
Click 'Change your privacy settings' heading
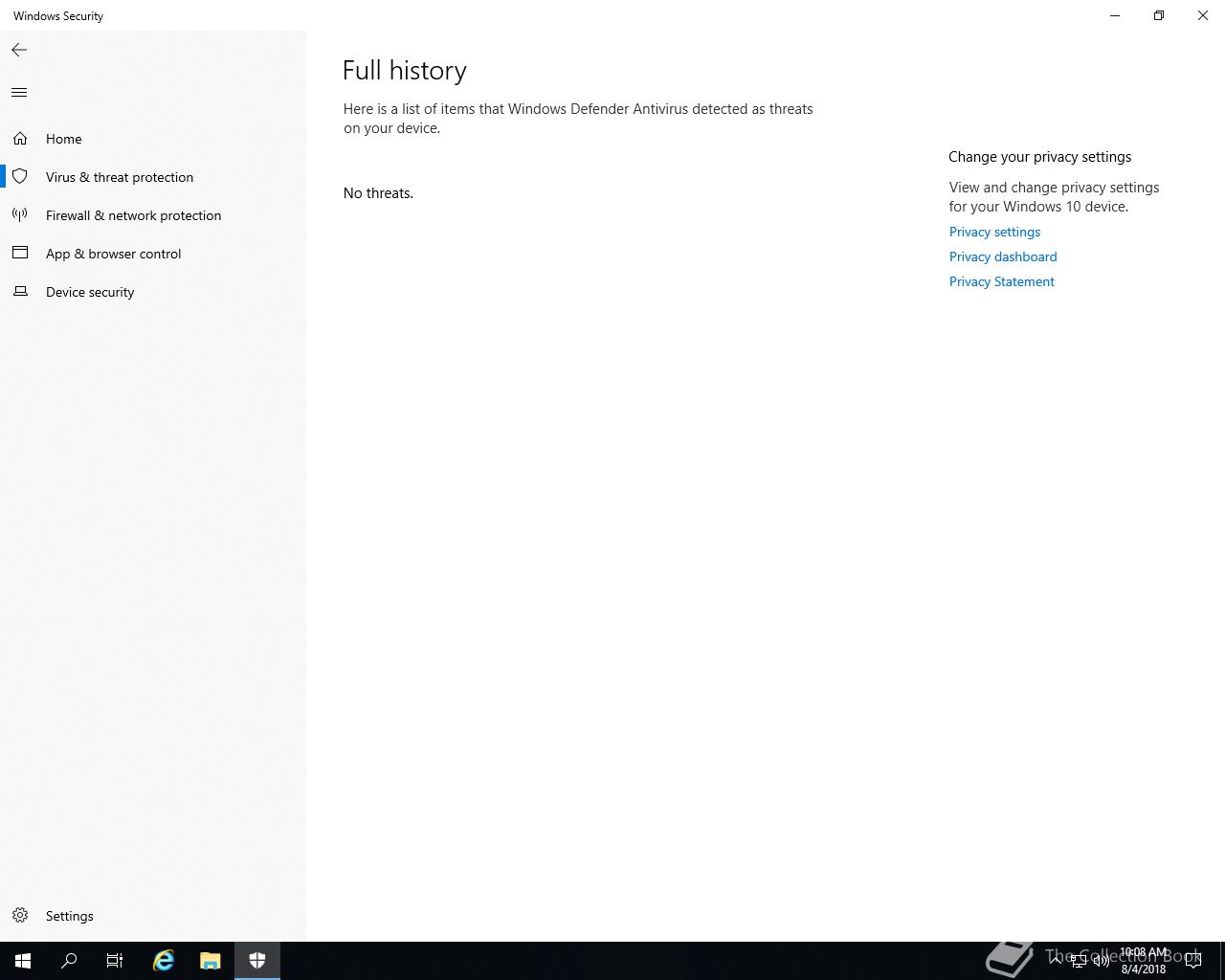click(1039, 157)
